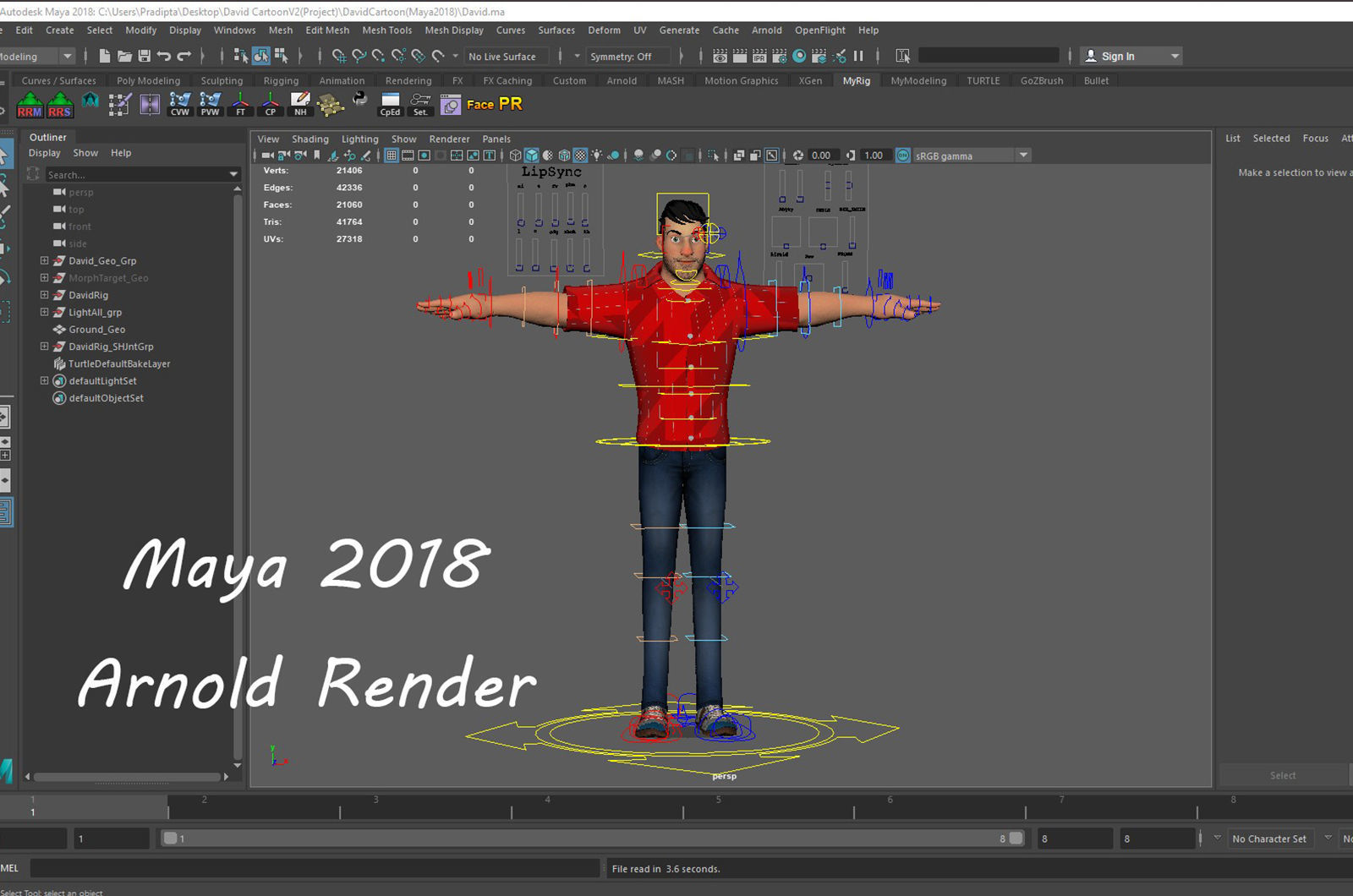
Task: Click the IPR render icon
Action: point(759,56)
